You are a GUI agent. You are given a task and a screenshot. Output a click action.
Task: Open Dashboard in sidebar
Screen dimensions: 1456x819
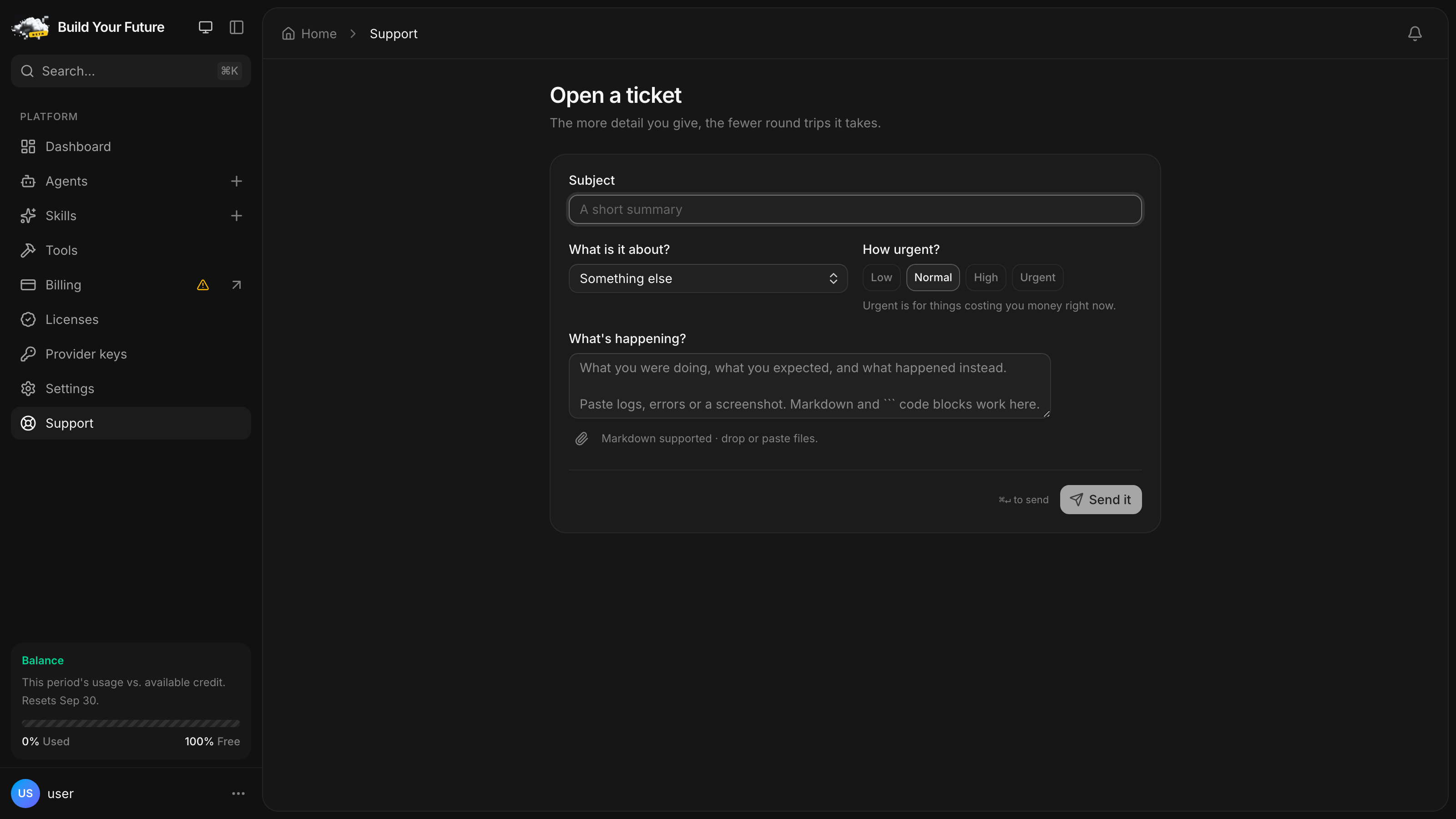pos(131,147)
